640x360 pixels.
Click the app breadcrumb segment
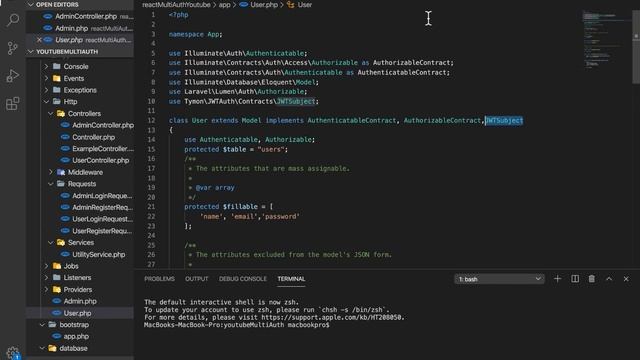click(x=224, y=5)
